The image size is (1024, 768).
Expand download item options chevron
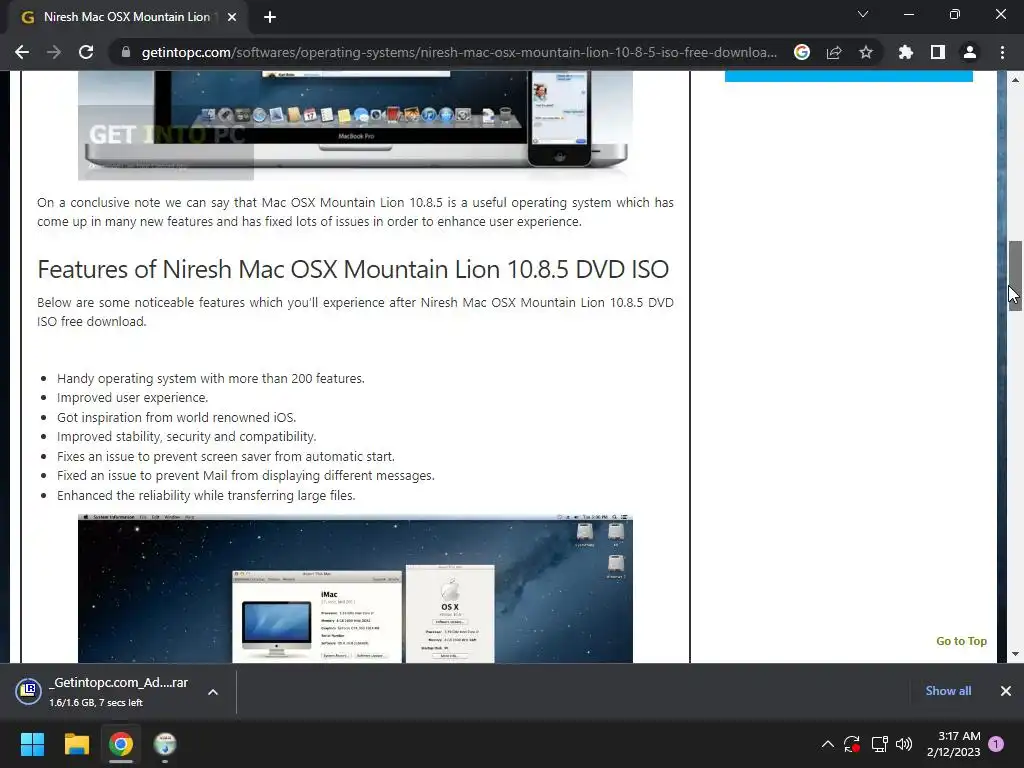(213, 692)
